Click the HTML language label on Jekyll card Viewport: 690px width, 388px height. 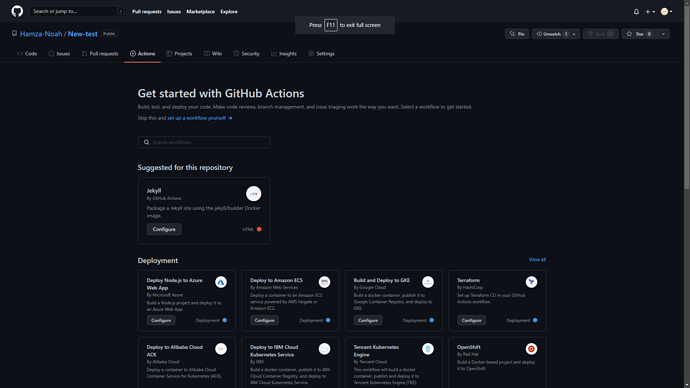pyautogui.click(x=248, y=229)
